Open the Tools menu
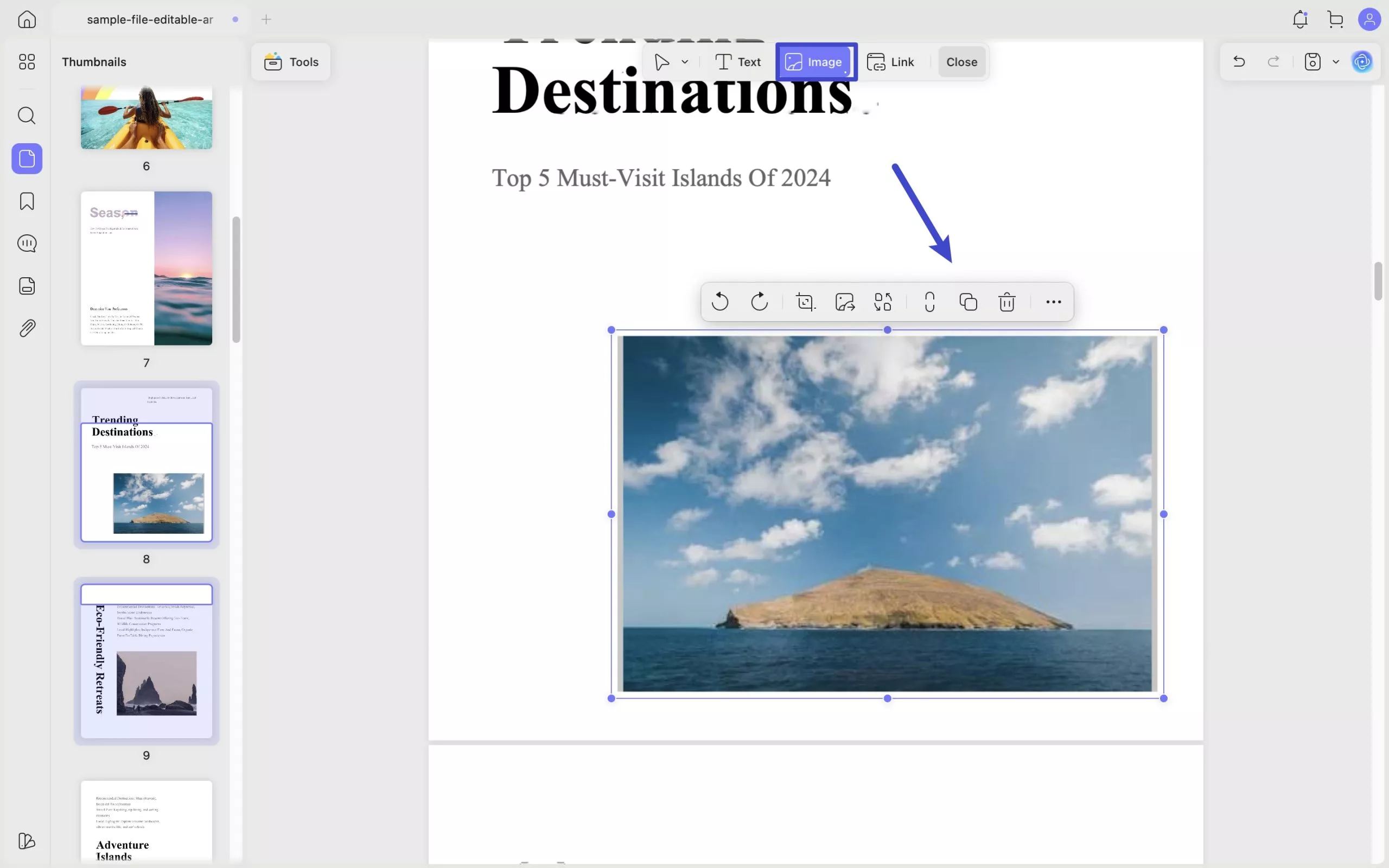 (291, 62)
